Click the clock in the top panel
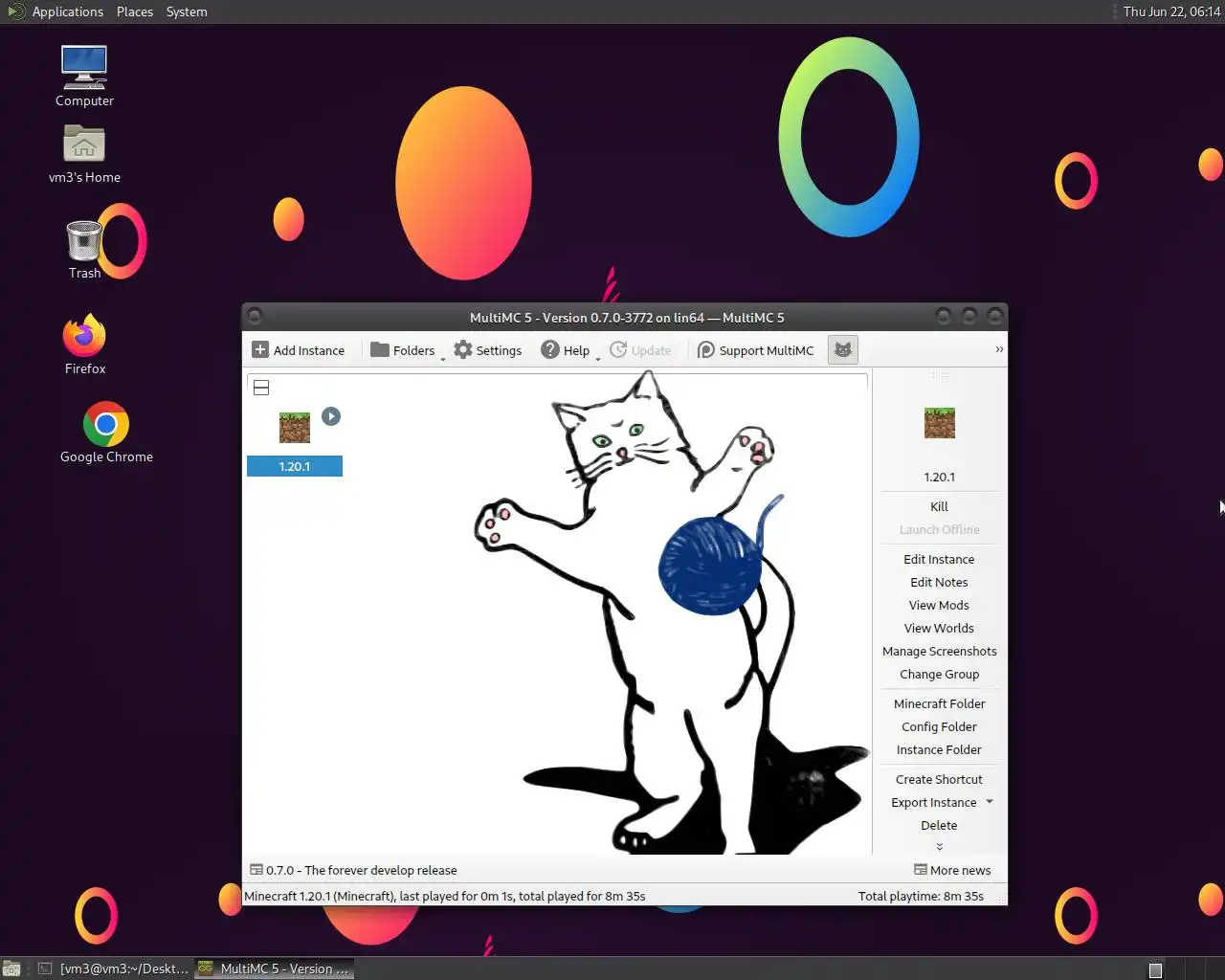Screen dimensions: 1225x980 point(1171,11)
